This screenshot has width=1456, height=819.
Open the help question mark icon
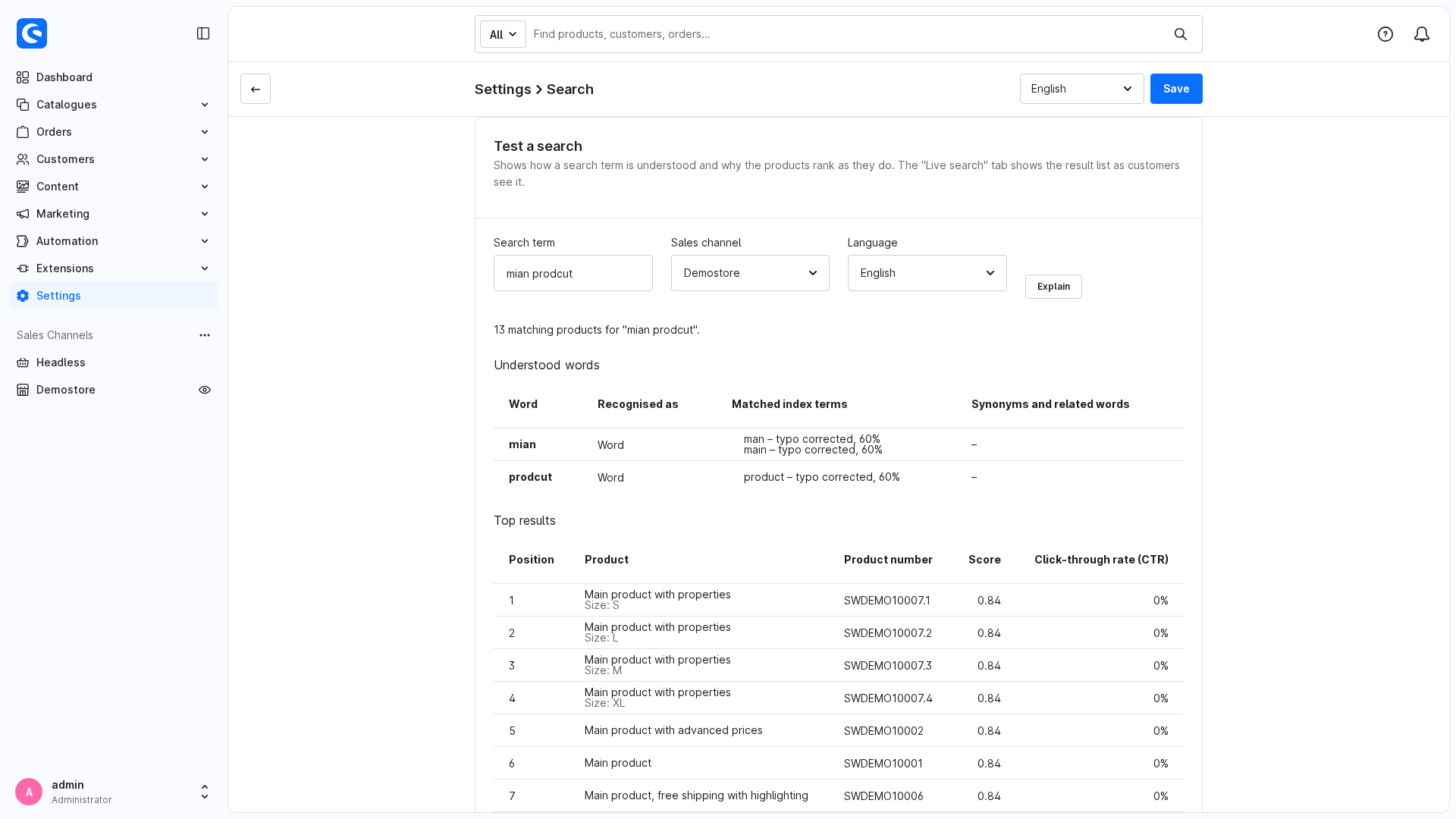[x=1385, y=34]
